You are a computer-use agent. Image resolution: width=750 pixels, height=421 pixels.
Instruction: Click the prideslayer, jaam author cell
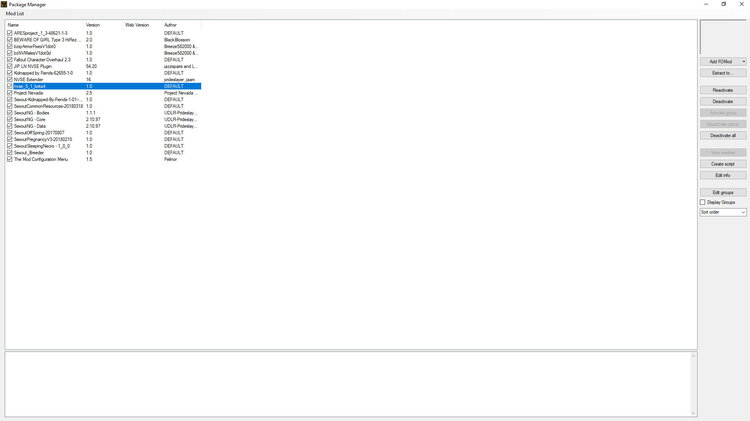click(x=179, y=79)
